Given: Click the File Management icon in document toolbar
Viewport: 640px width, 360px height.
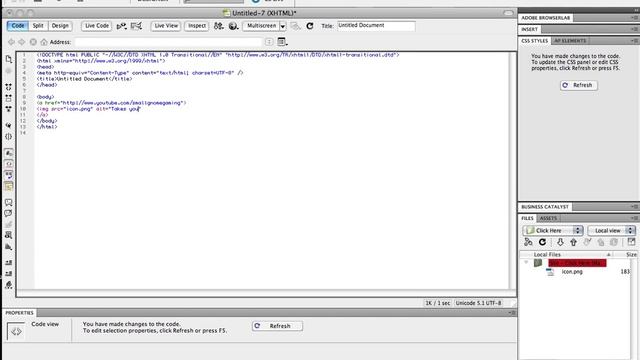Looking at the screenshot, I should tap(219, 26).
